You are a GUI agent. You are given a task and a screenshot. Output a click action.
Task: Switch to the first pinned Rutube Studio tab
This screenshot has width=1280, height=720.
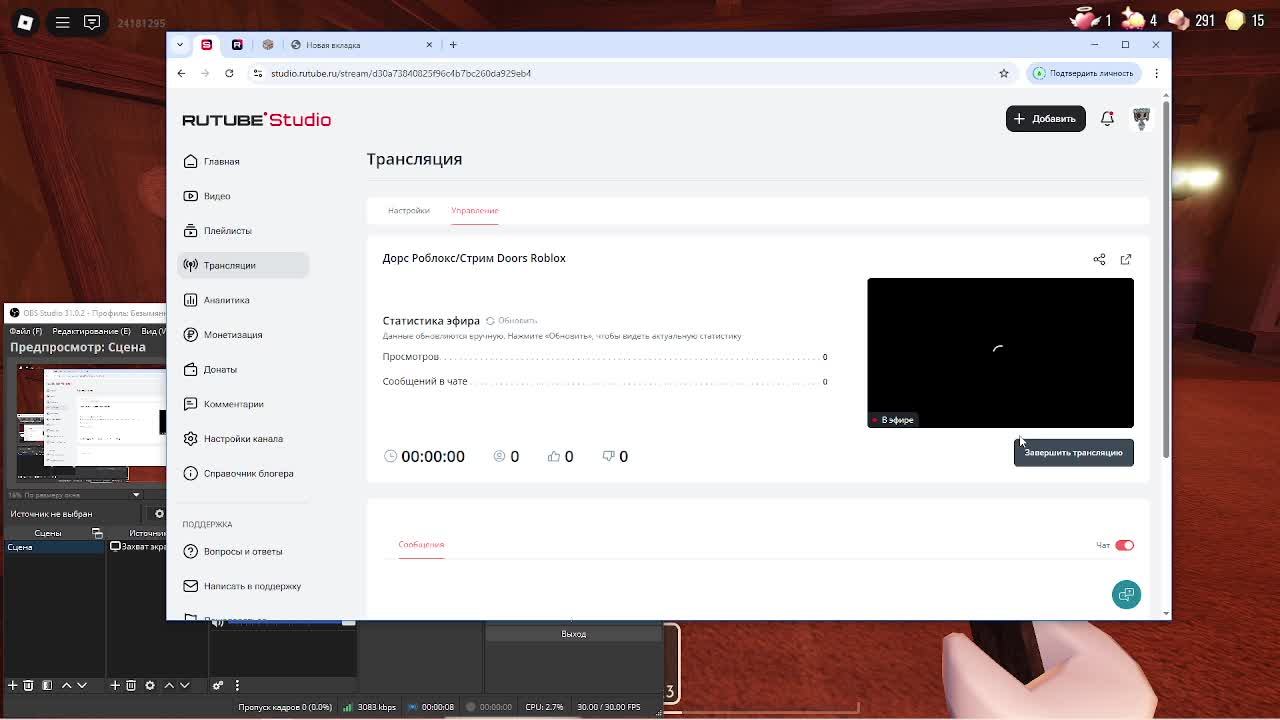coord(207,45)
